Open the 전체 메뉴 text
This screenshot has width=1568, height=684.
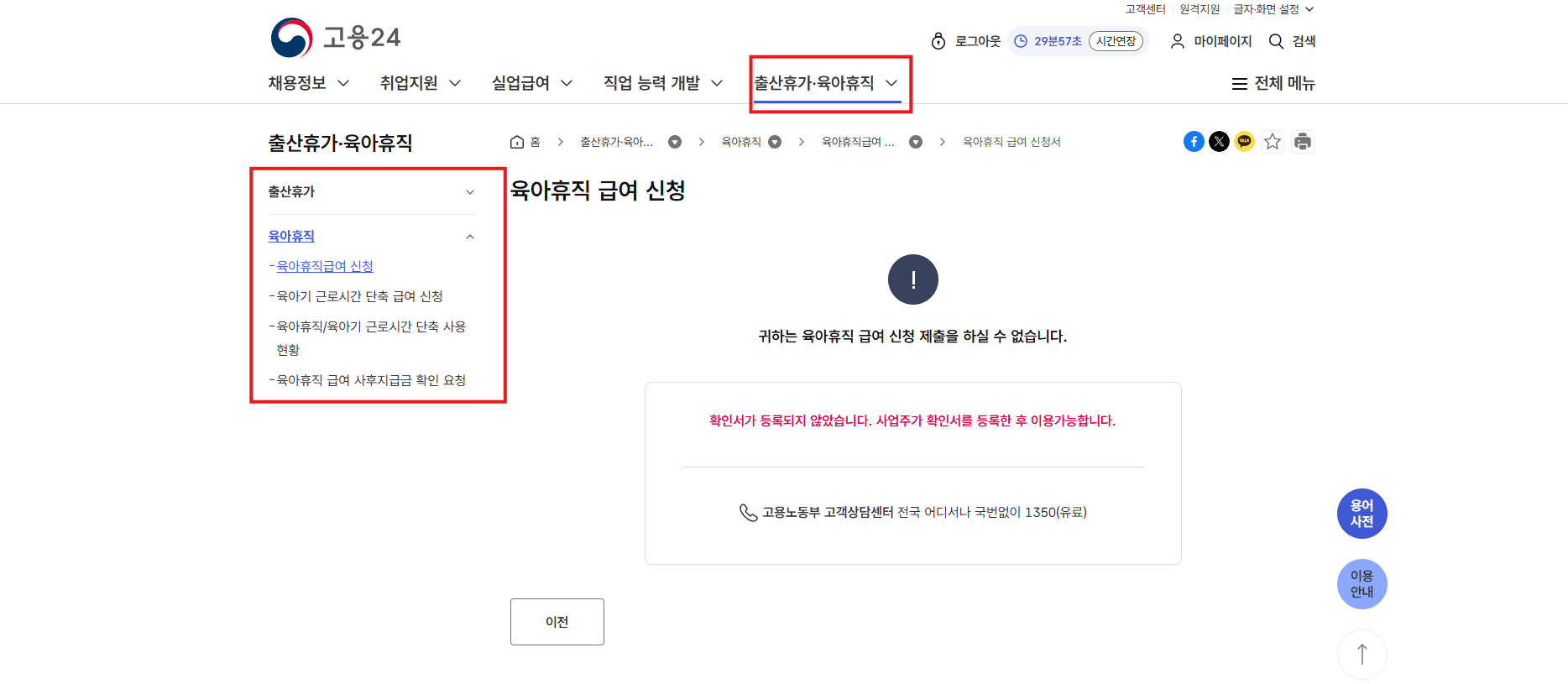pyautogui.click(x=1284, y=84)
